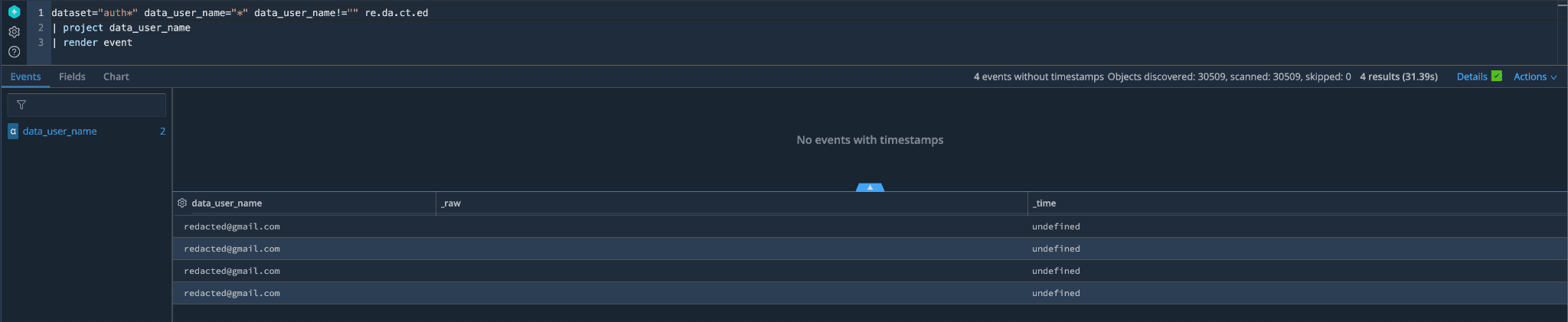Click the _raw column header
The width and height of the screenshot is (1568, 322).
[x=451, y=203]
